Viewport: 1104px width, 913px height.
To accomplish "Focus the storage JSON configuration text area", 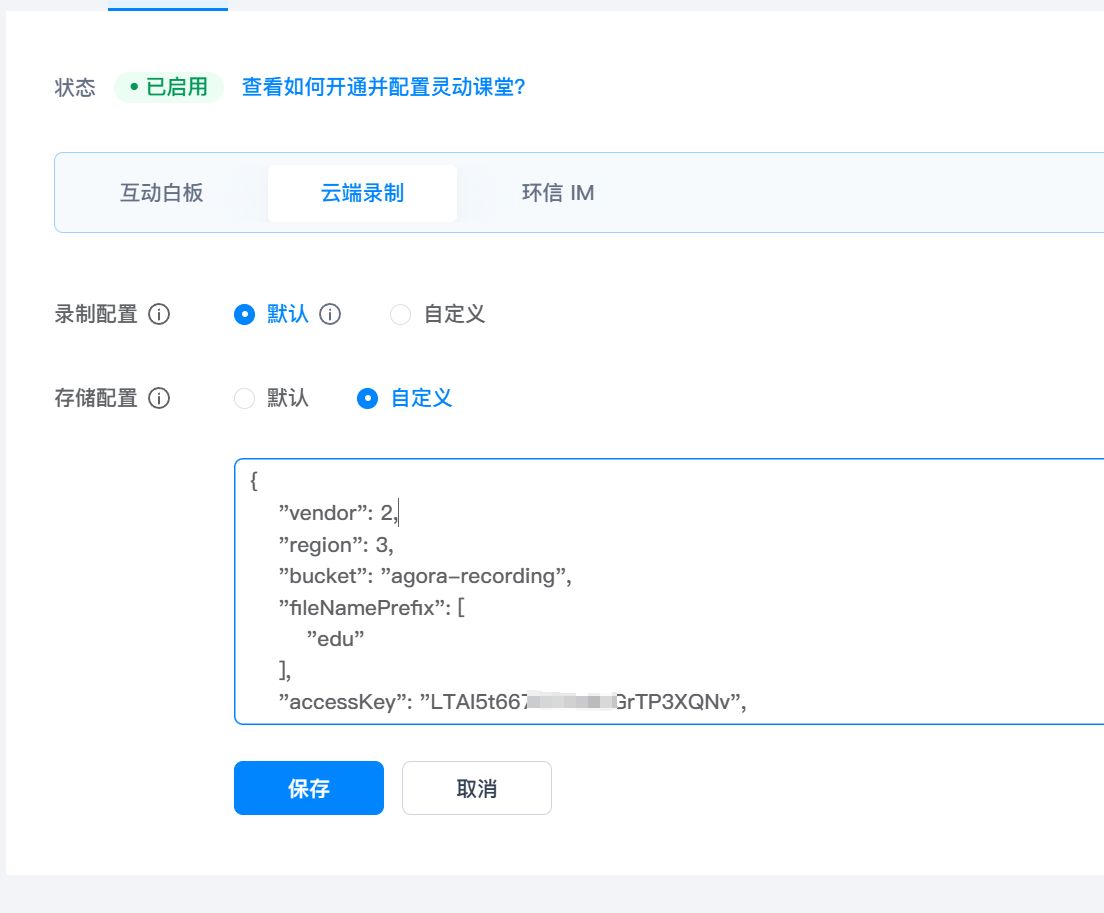I will (x=669, y=591).
